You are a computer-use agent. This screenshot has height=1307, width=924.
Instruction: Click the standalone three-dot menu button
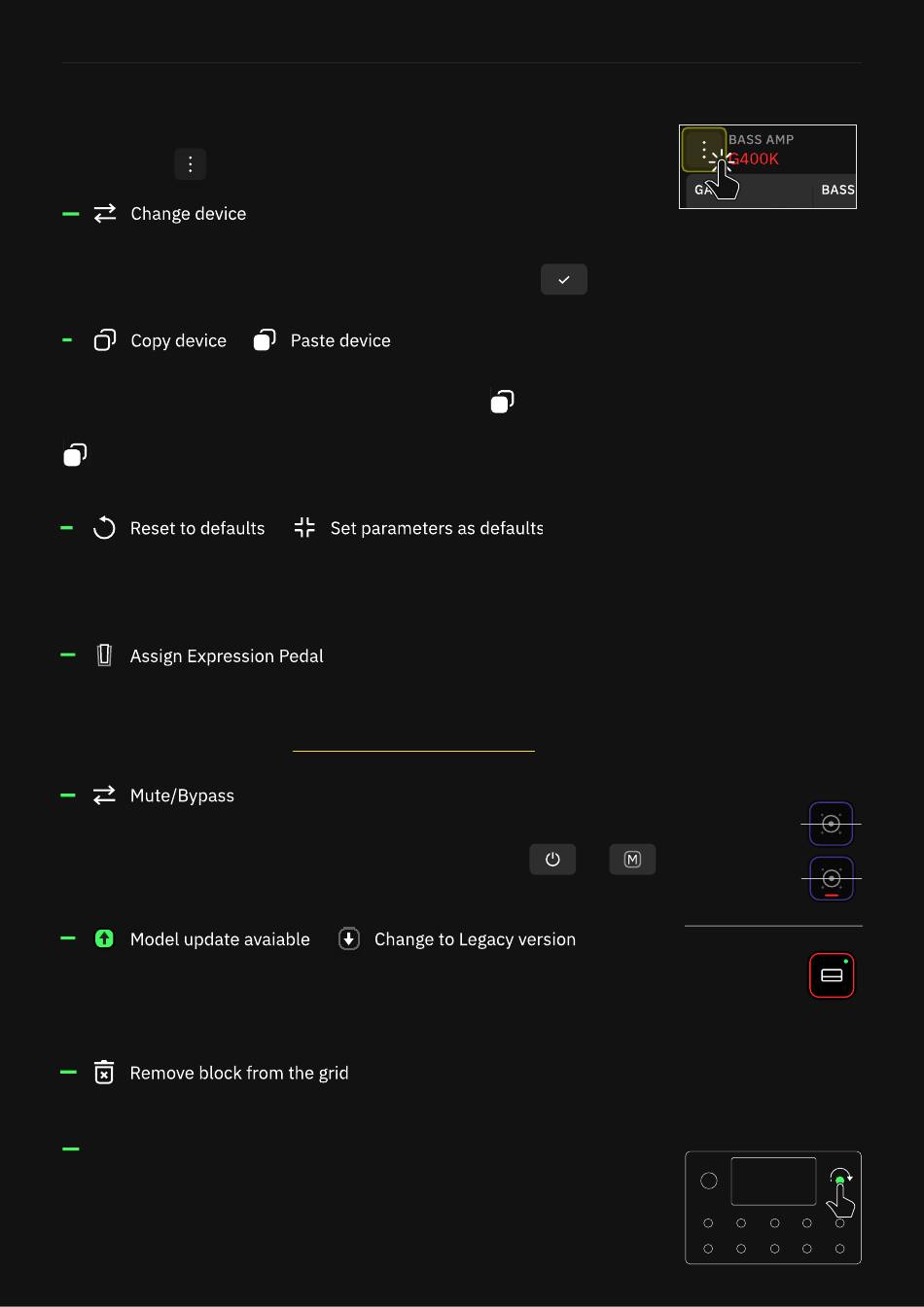point(191,164)
